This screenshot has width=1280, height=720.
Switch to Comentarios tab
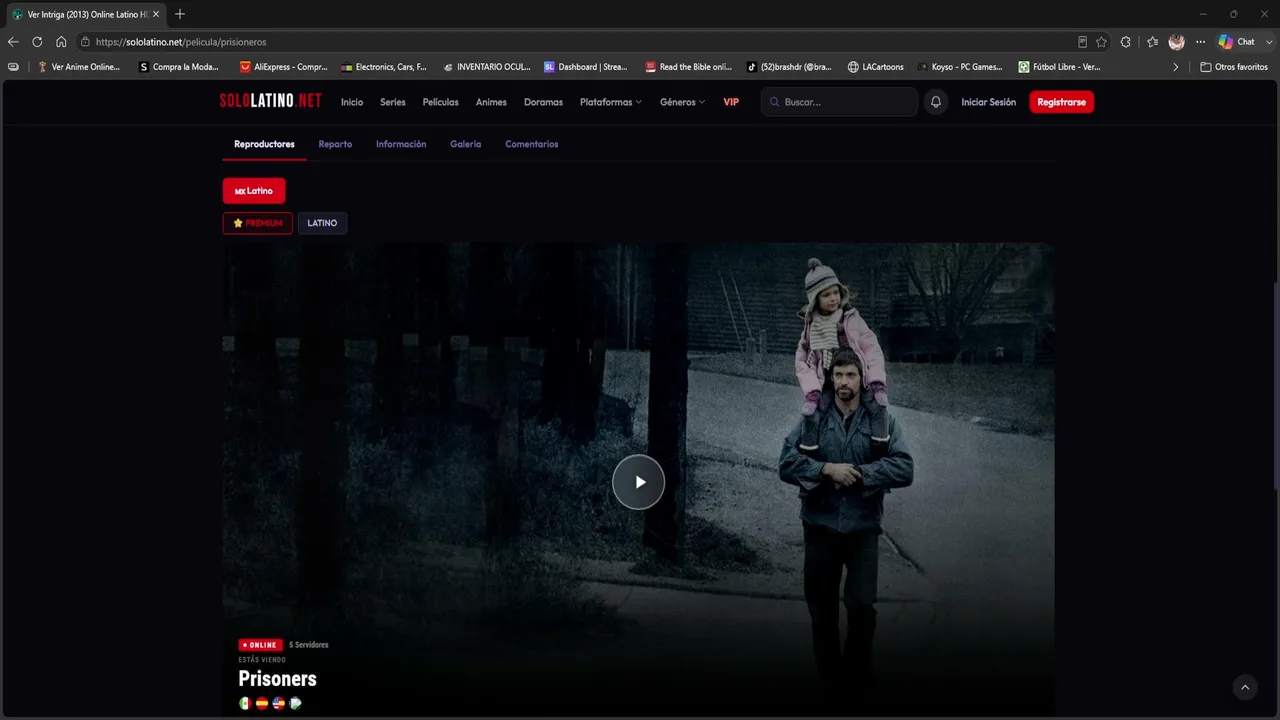point(532,144)
